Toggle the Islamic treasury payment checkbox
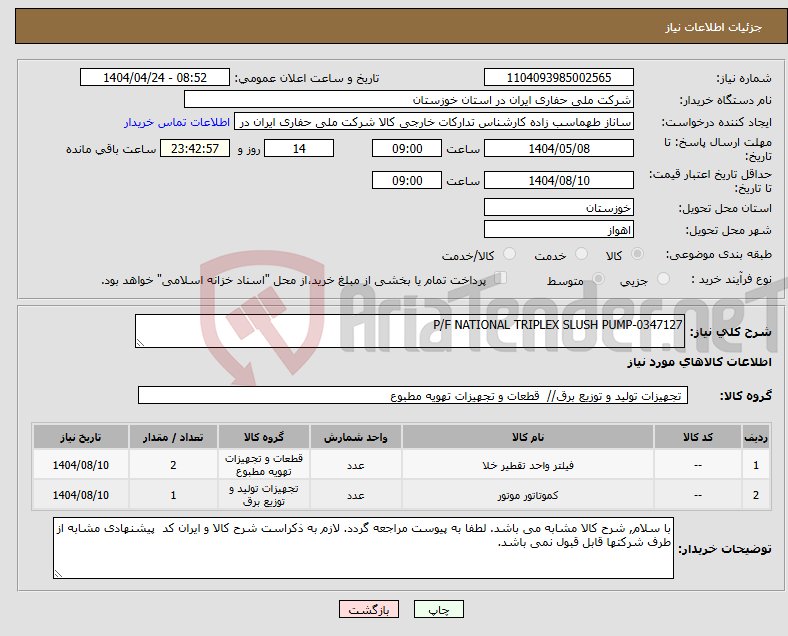Image resolution: width=788 pixels, height=636 pixels. tap(501, 278)
